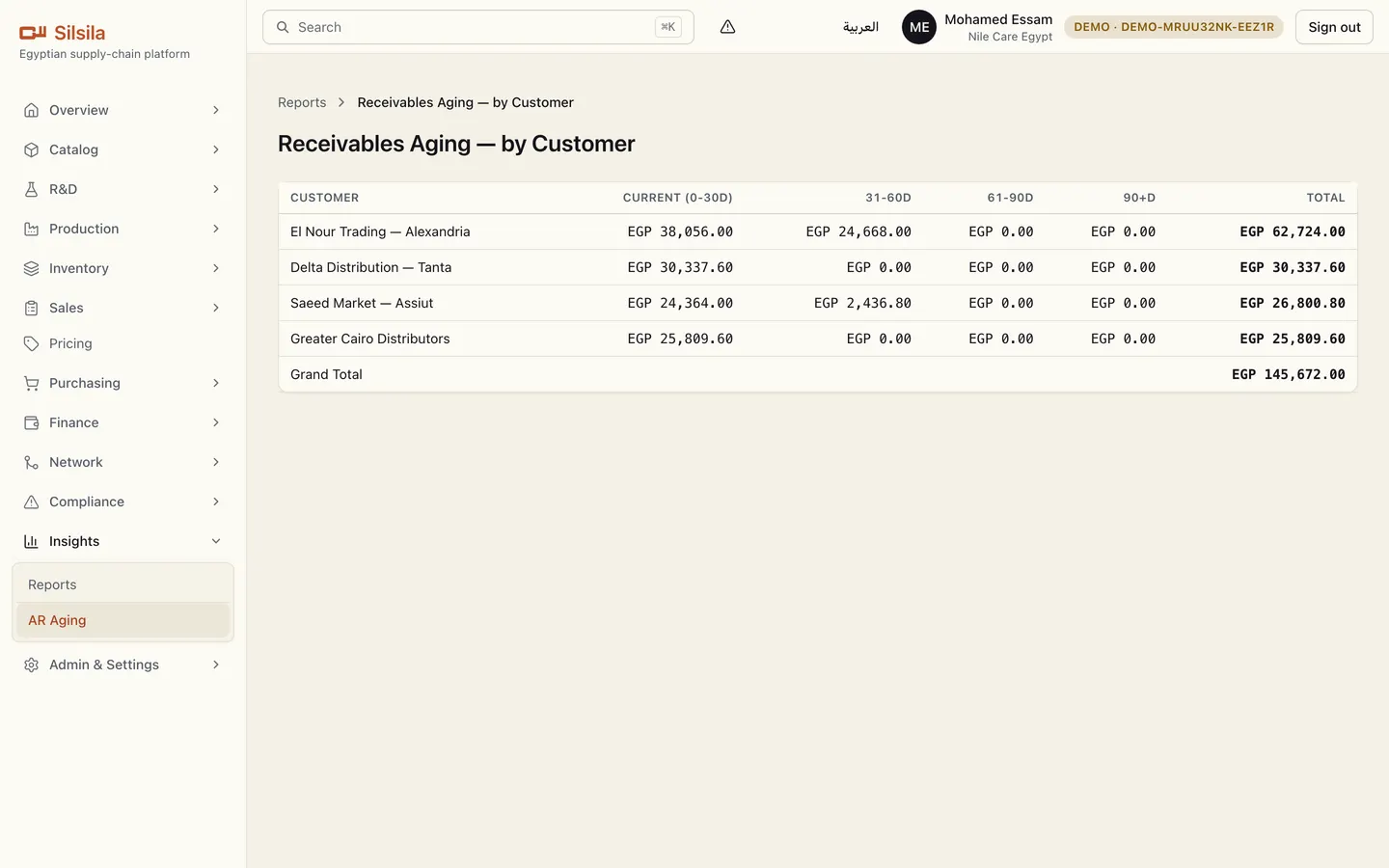
Task: Open the alerts triangle icon in header
Action: 727,27
